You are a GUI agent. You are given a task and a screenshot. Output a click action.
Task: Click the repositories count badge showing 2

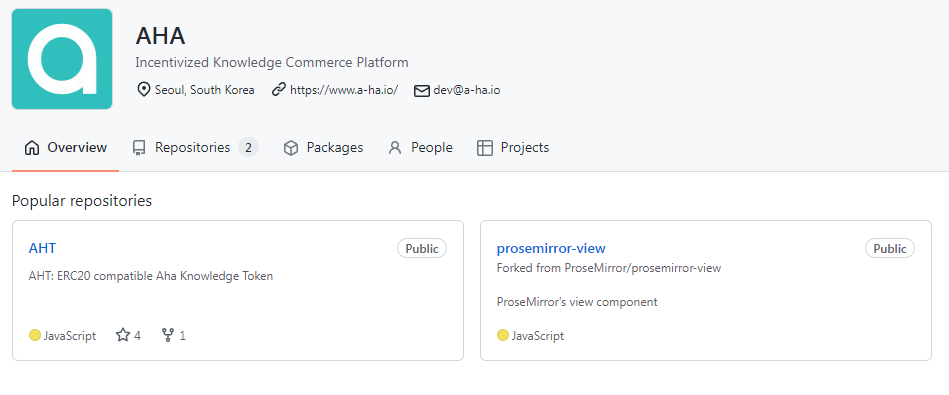[x=248, y=148]
